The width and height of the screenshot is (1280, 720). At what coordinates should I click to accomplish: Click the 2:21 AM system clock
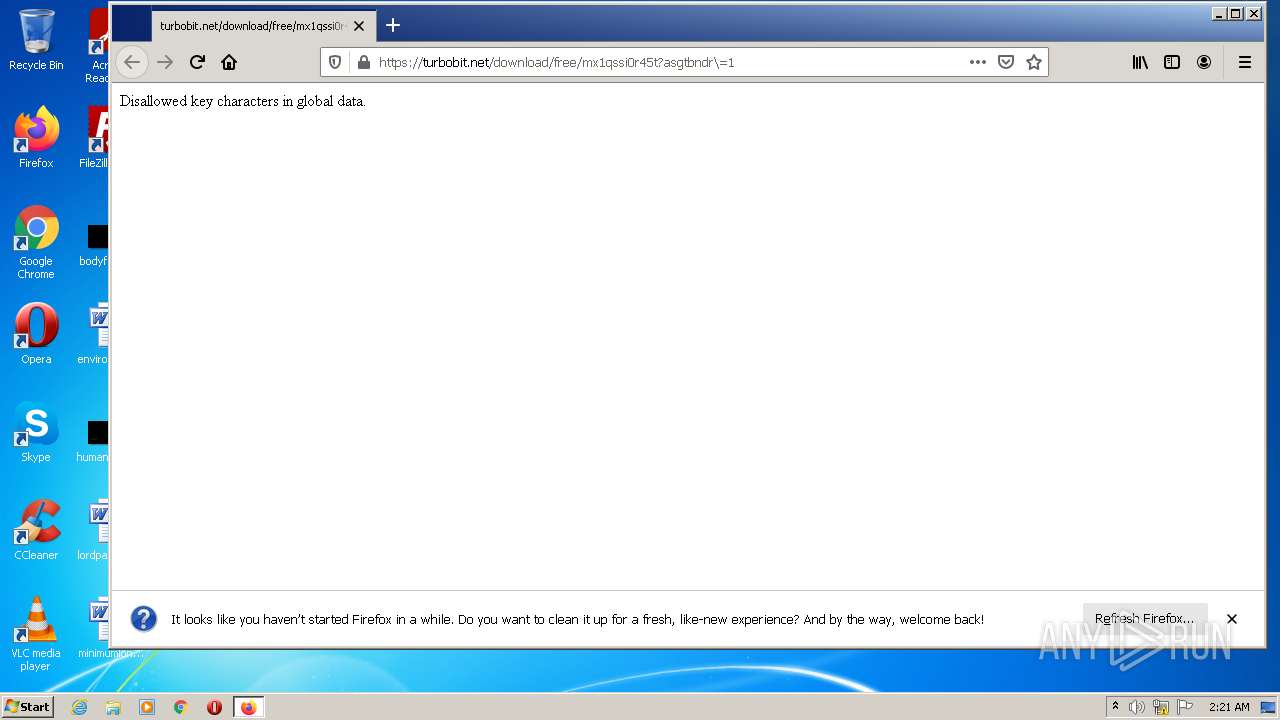pyautogui.click(x=1229, y=707)
